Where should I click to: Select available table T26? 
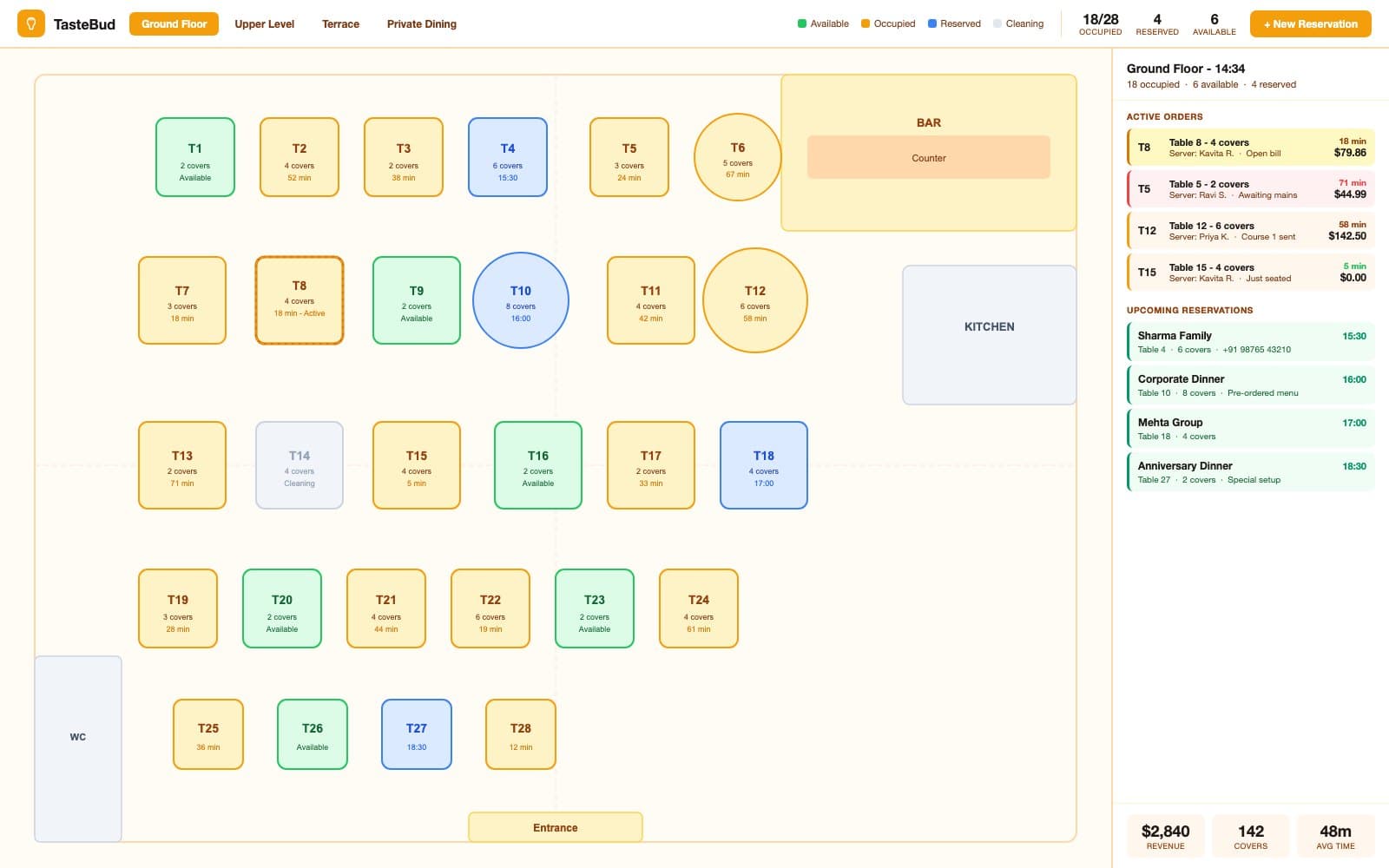click(x=313, y=734)
